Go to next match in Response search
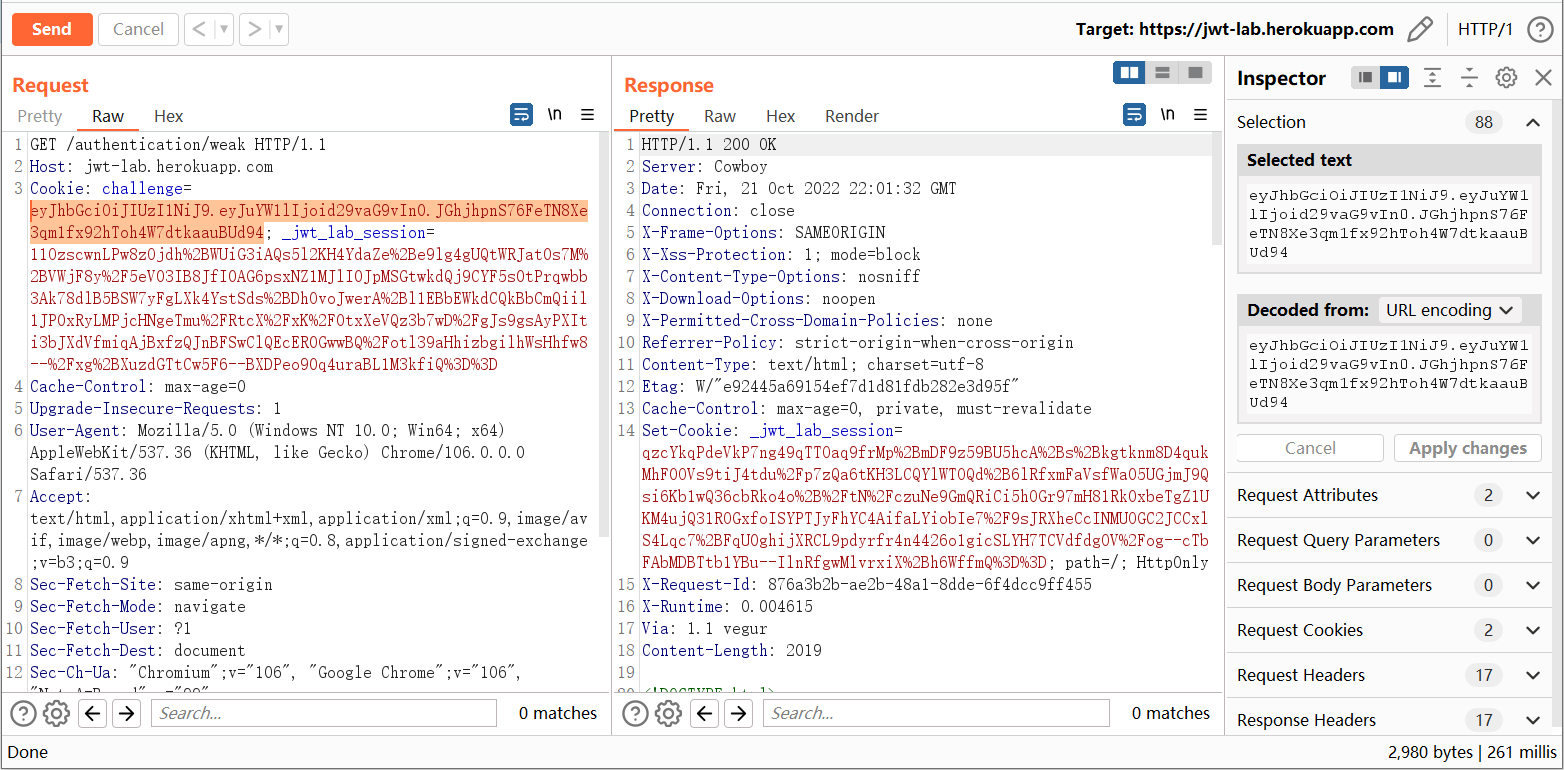The height and width of the screenshot is (770, 1564). 738,713
